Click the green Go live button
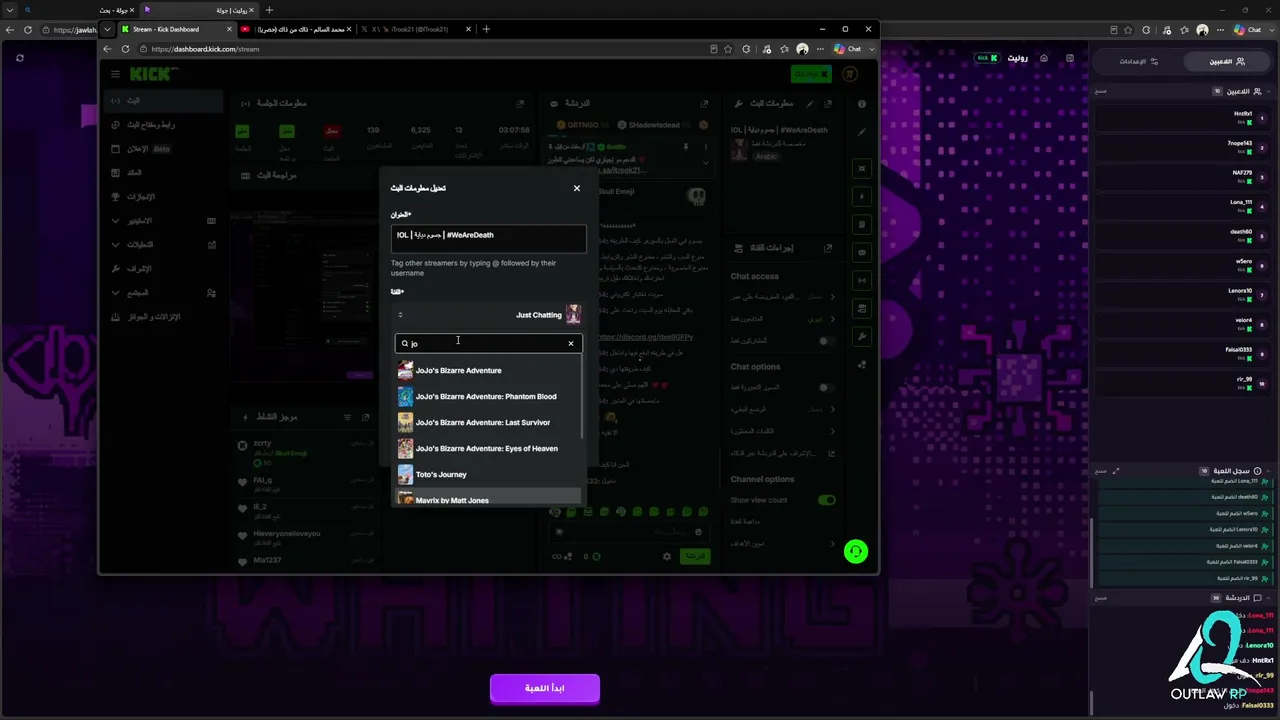1280x720 pixels. pyautogui.click(x=810, y=74)
